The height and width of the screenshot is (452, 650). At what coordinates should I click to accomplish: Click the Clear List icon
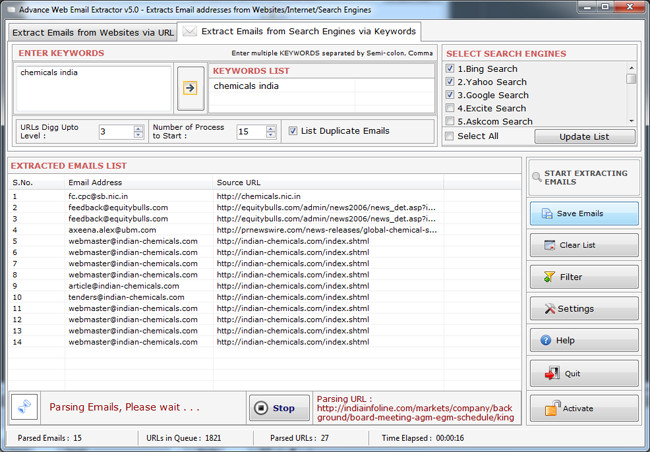pos(550,245)
